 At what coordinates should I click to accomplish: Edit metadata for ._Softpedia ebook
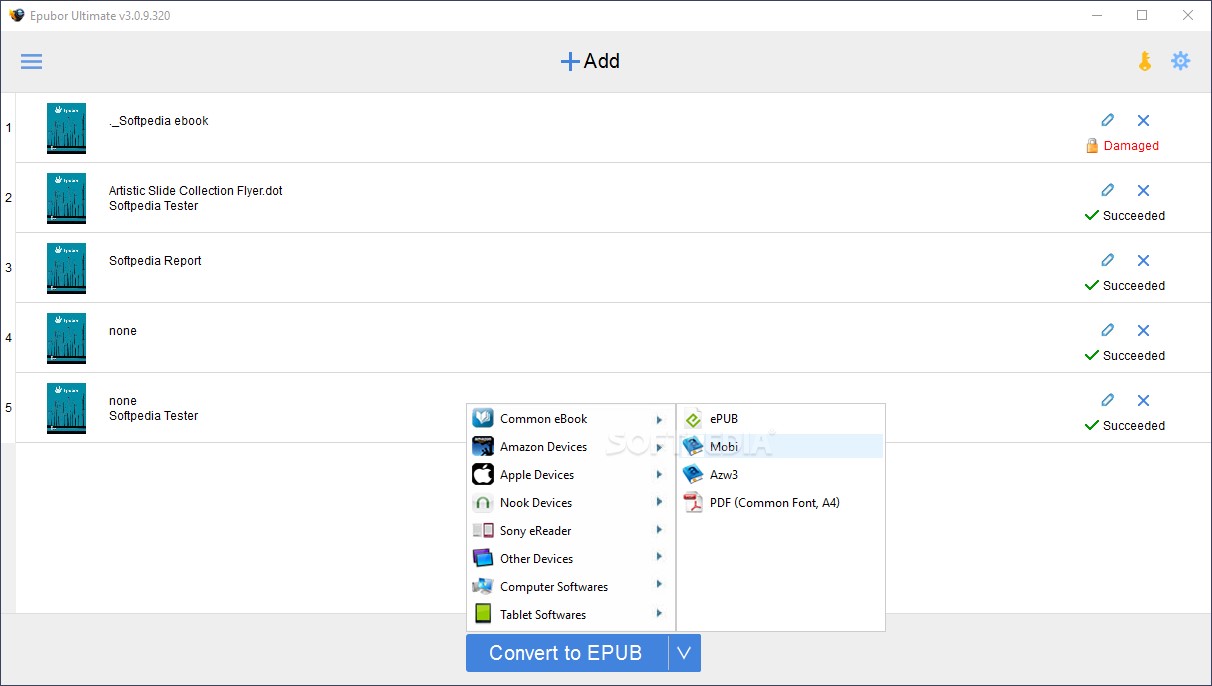pos(1108,120)
